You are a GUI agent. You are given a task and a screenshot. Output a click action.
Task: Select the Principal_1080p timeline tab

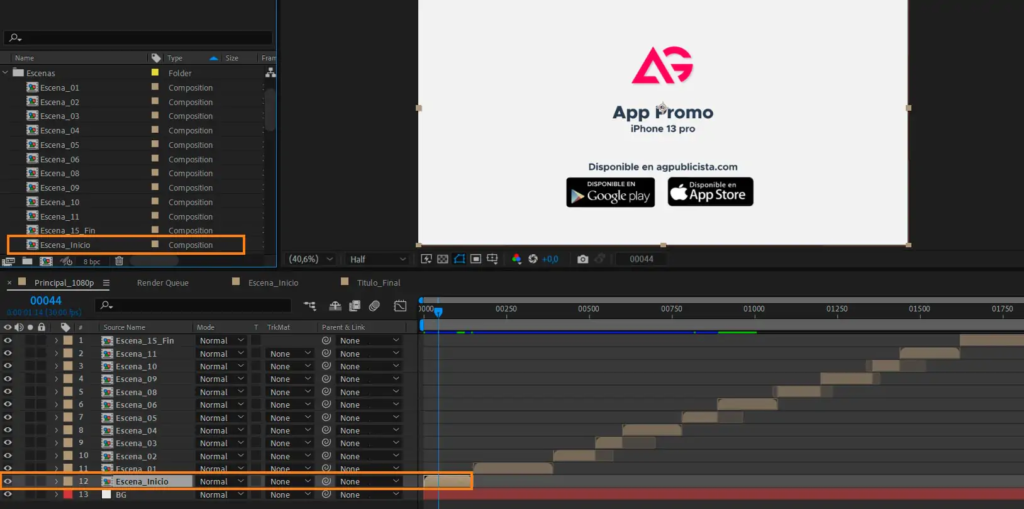(64, 283)
